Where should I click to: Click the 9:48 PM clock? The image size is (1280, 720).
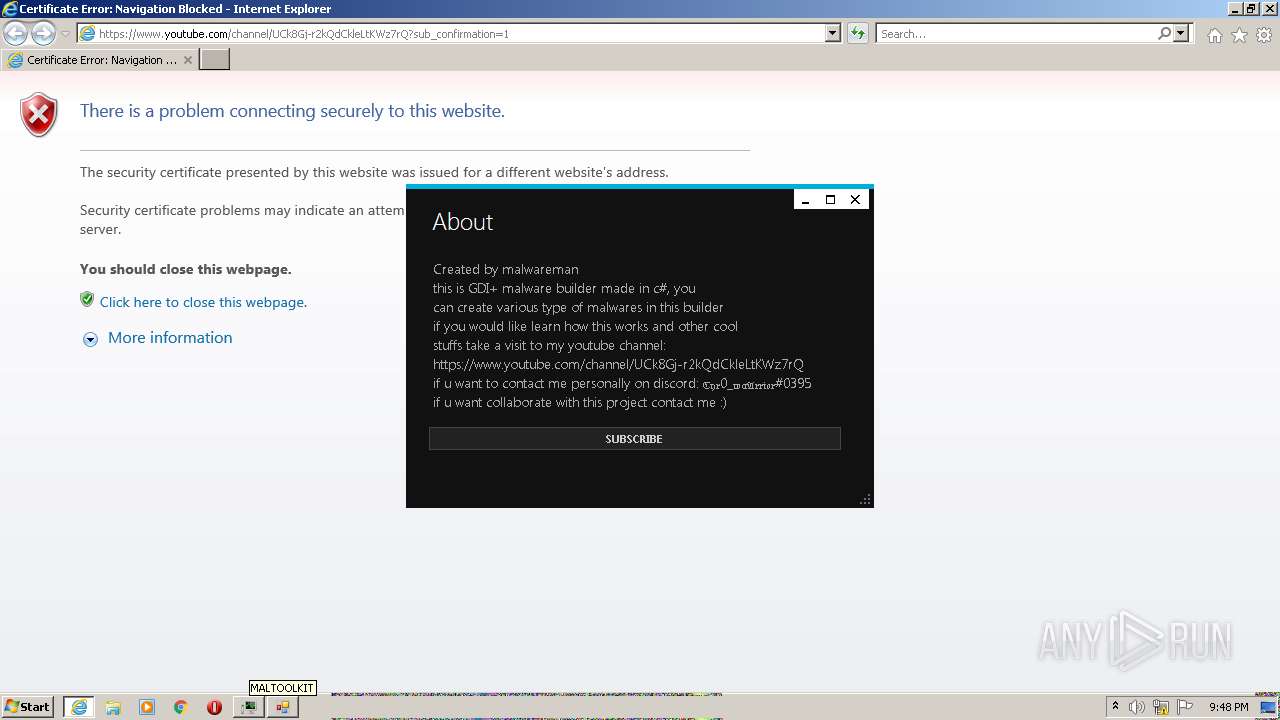point(1228,707)
